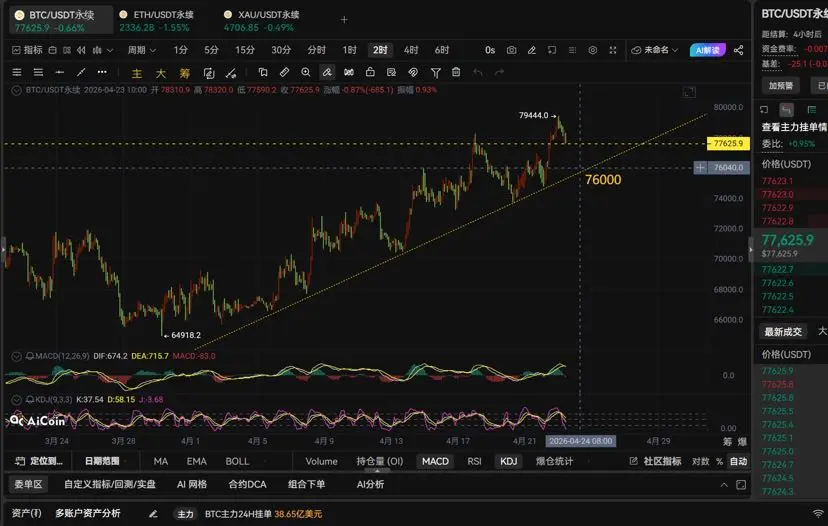Viewport: 828px width, 526px height.
Task: Toggle the highlighted eraser brush tool
Action: 327,72
